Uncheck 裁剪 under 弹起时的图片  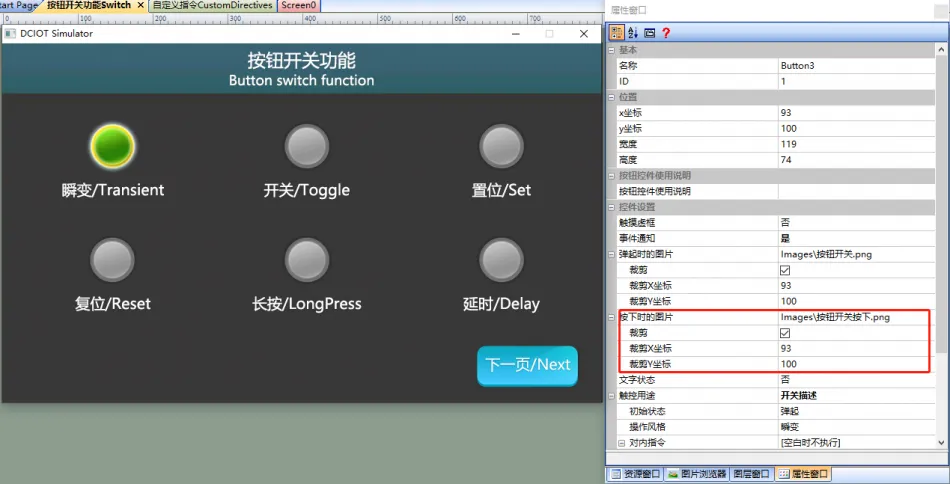[785, 270]
